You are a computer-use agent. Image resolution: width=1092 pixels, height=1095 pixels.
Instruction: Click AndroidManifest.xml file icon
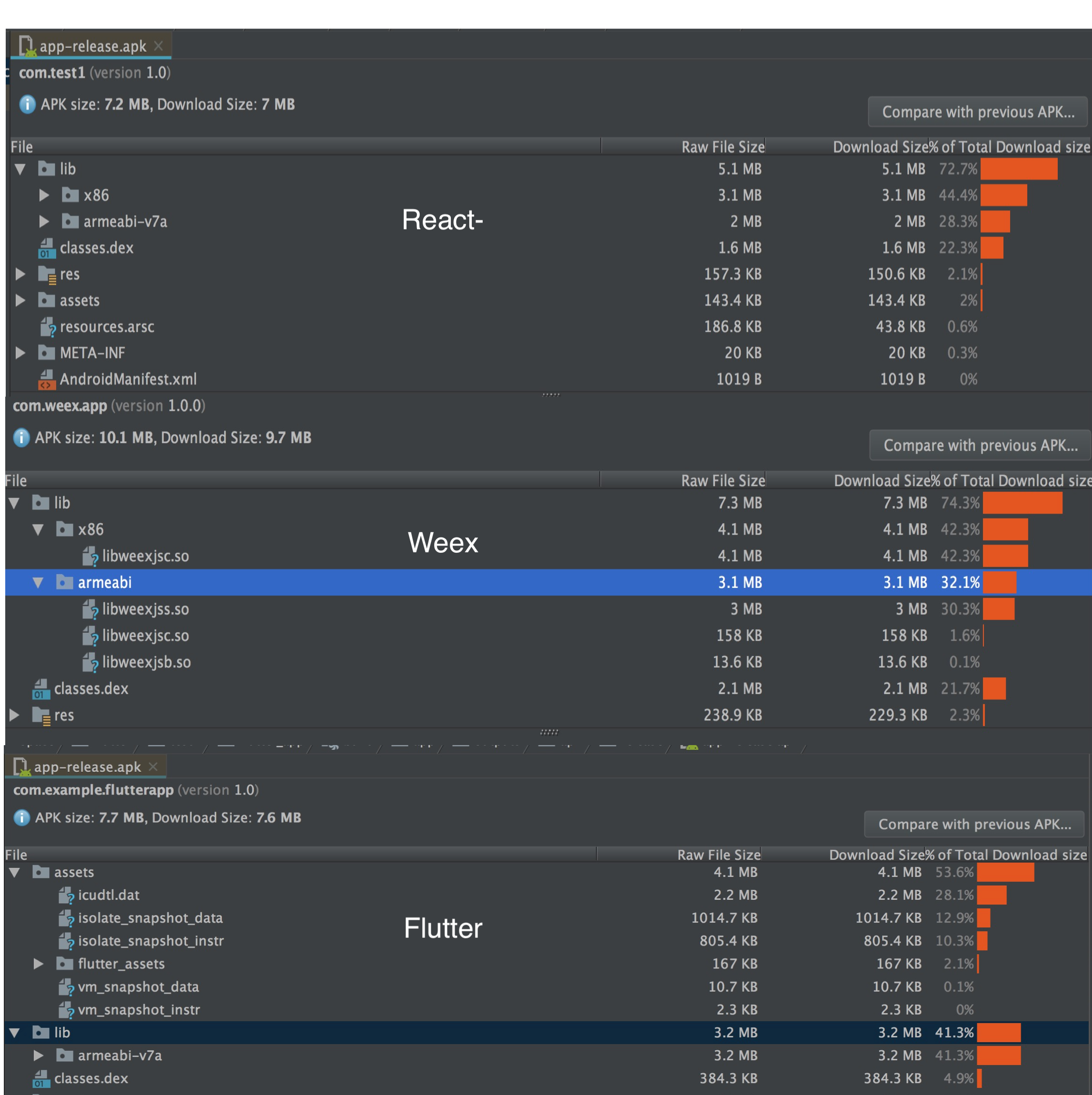pos(47,379)
